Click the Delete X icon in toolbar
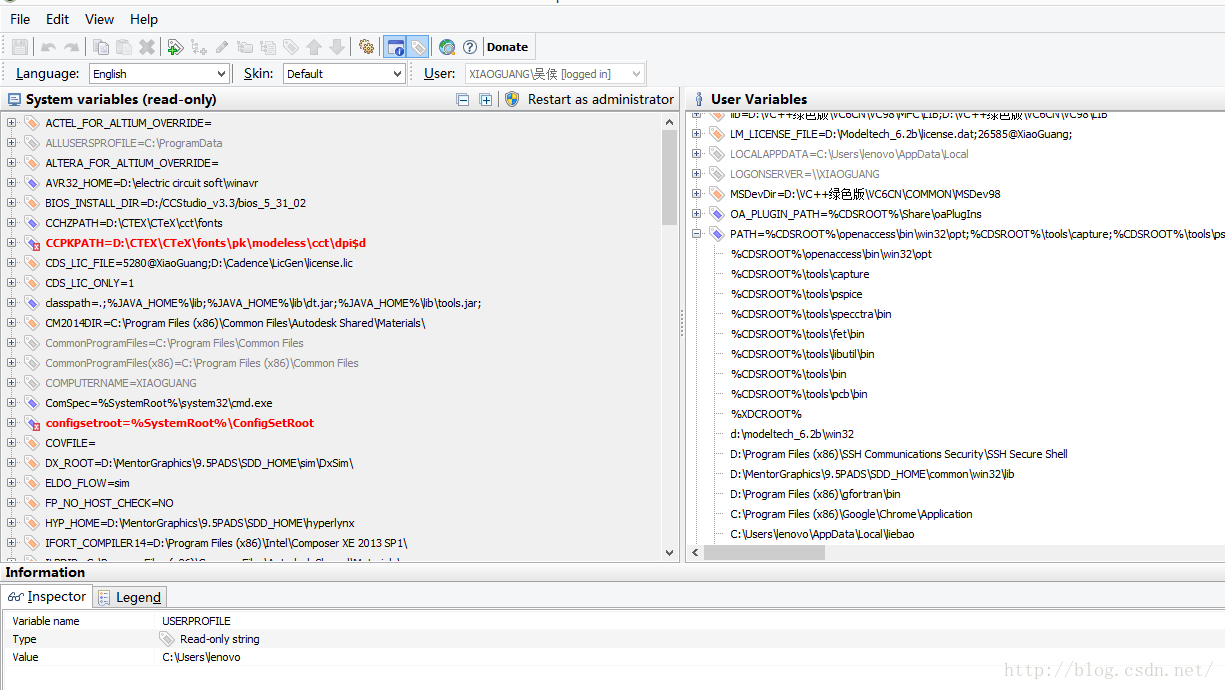This screenshot has height=690, width=1225. (x=147, y=47)
